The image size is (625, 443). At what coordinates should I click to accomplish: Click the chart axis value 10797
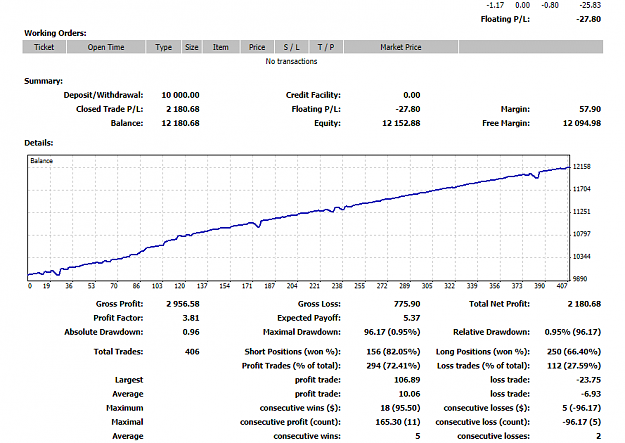click(582, 234)
